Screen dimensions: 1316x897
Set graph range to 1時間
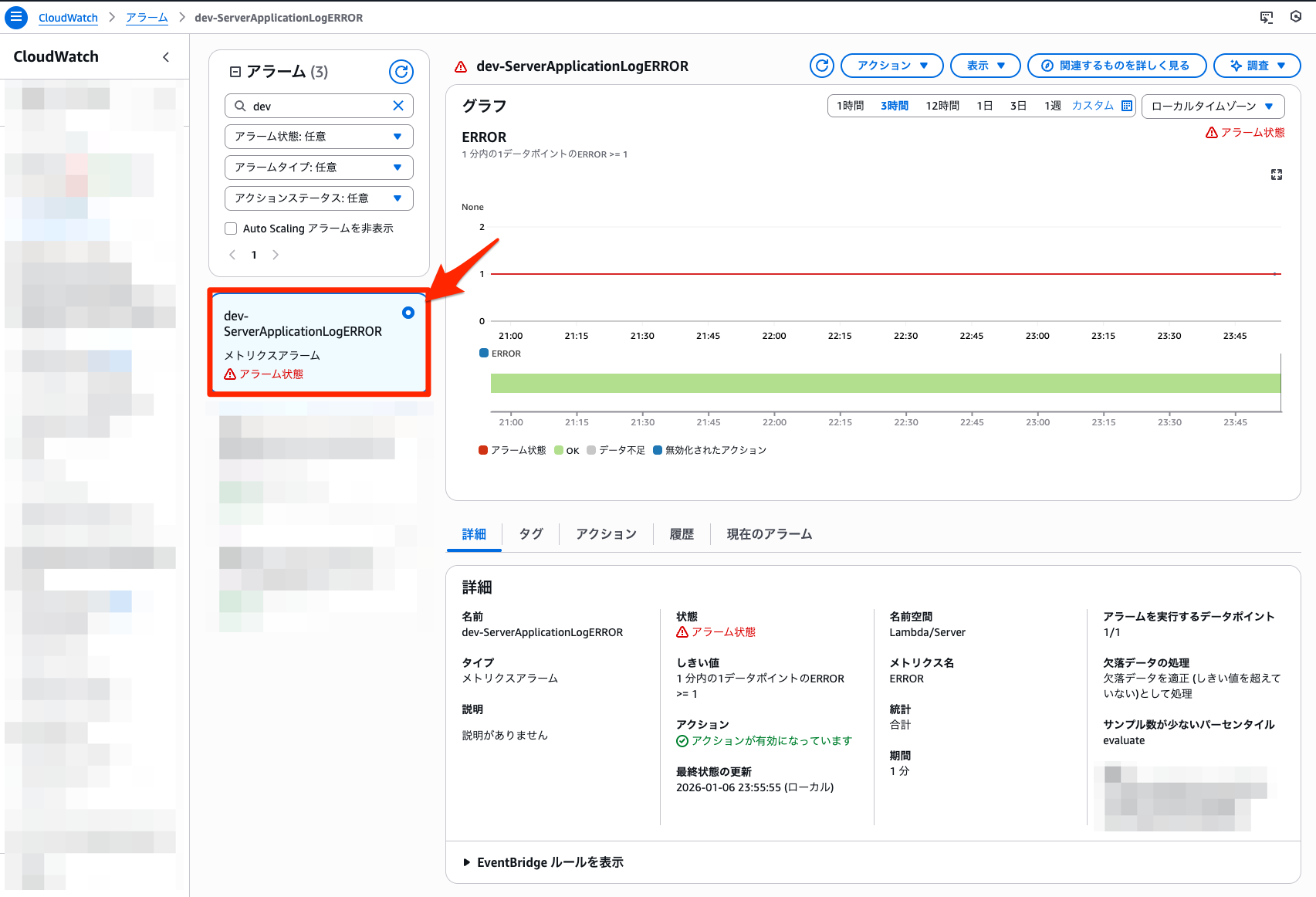(x=850, y=106)
